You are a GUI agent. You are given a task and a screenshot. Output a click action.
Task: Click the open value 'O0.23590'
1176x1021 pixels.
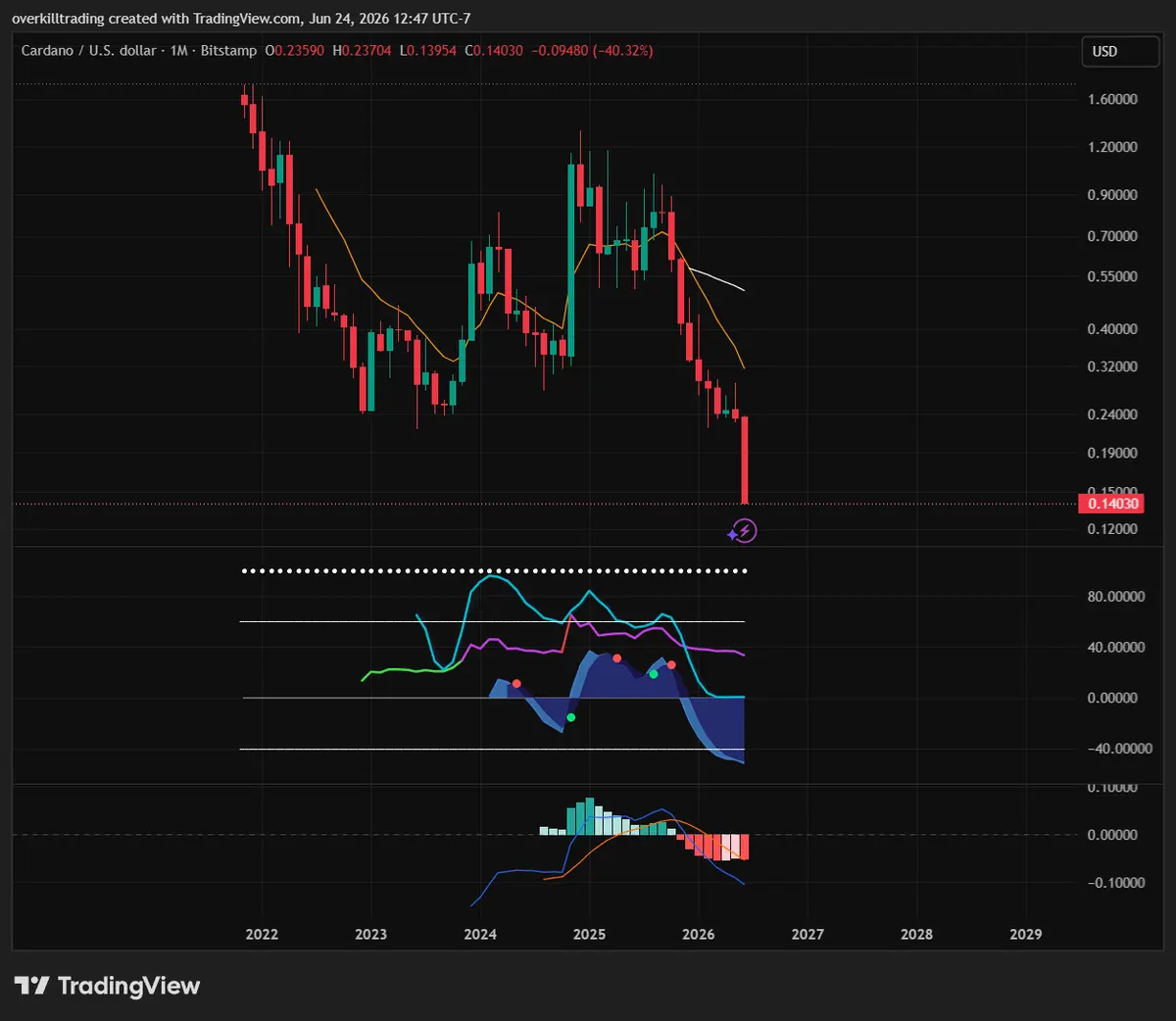[294, 50]
